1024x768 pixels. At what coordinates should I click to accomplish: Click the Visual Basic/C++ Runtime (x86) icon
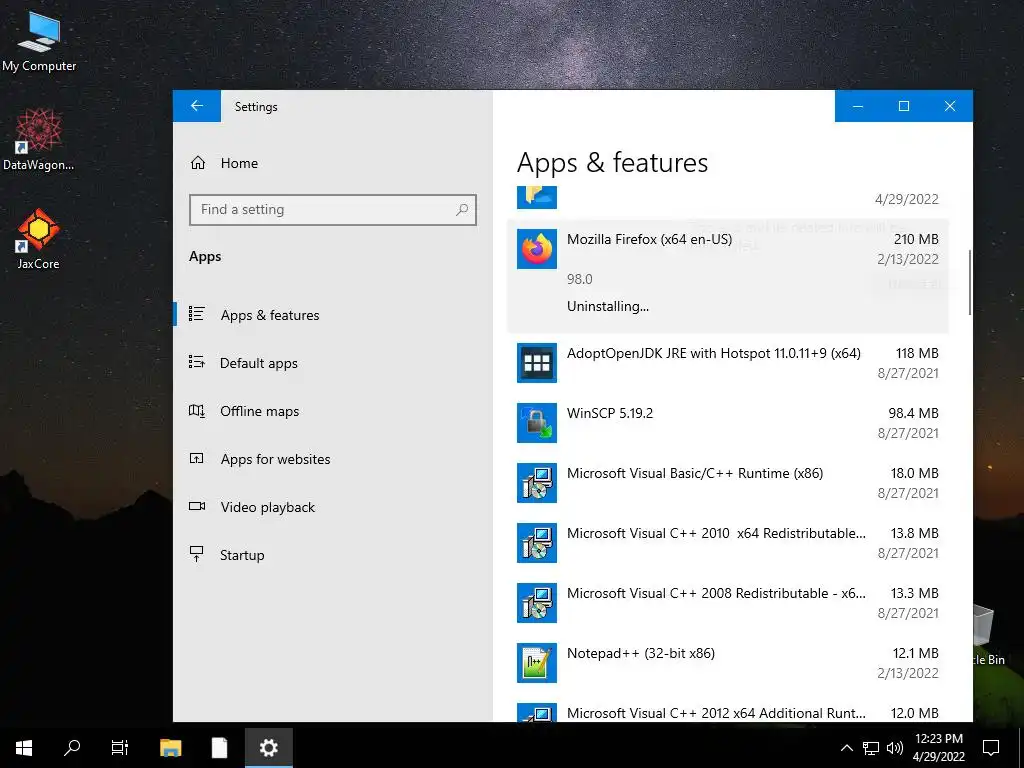click(x=537, y=483)
